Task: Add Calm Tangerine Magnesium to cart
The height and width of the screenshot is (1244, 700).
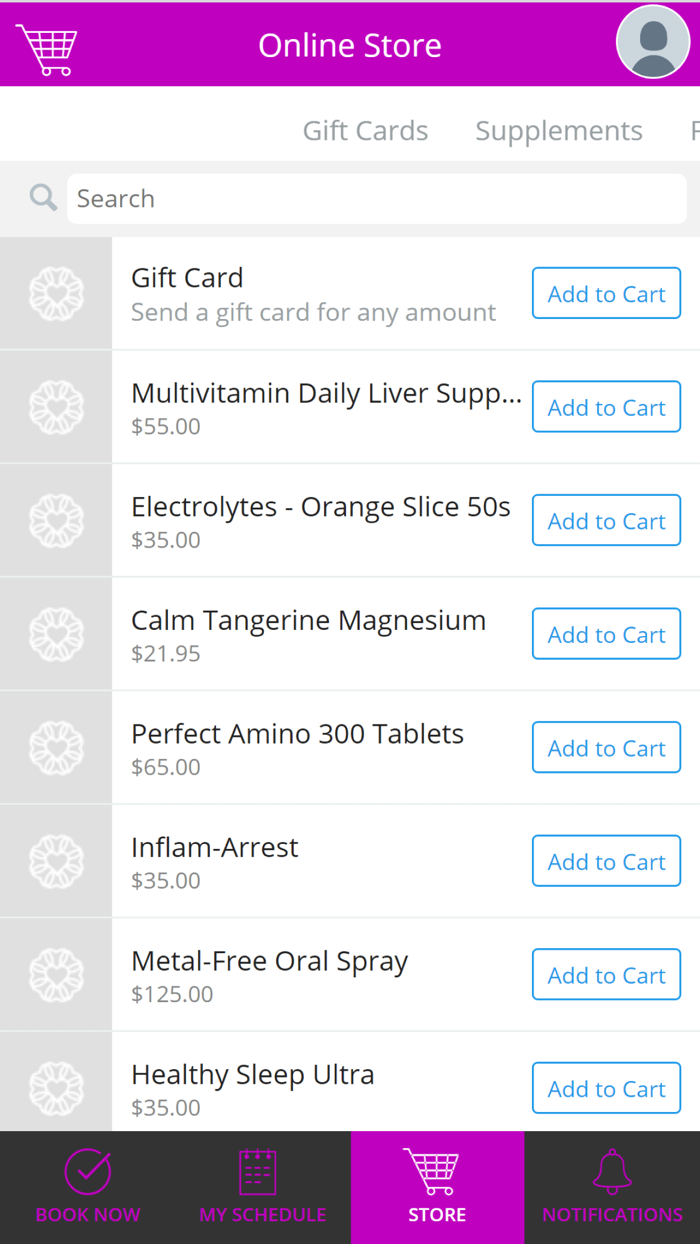Action: coord(606,634)
